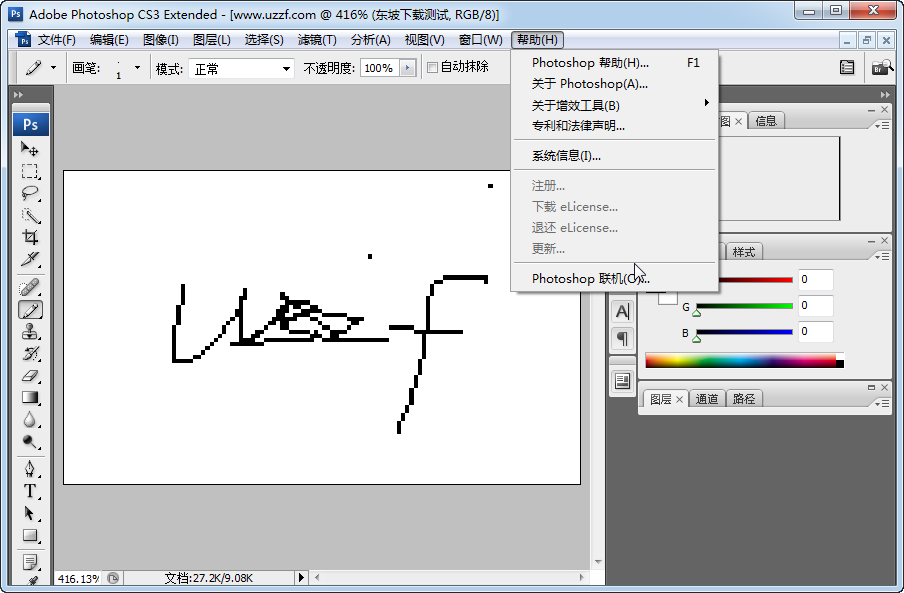Open the 滤镜(T) menu
The image size is (904, 593).
(317, 40)
